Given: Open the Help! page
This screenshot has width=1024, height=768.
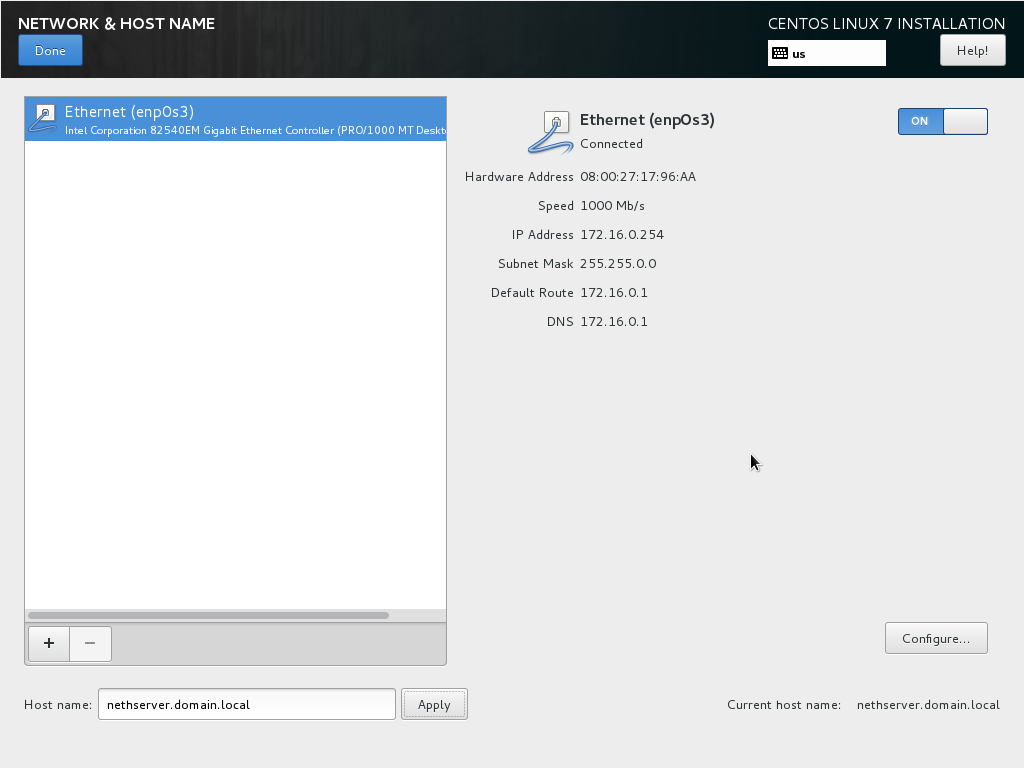Looking at the screenshot, I should 972,50.
